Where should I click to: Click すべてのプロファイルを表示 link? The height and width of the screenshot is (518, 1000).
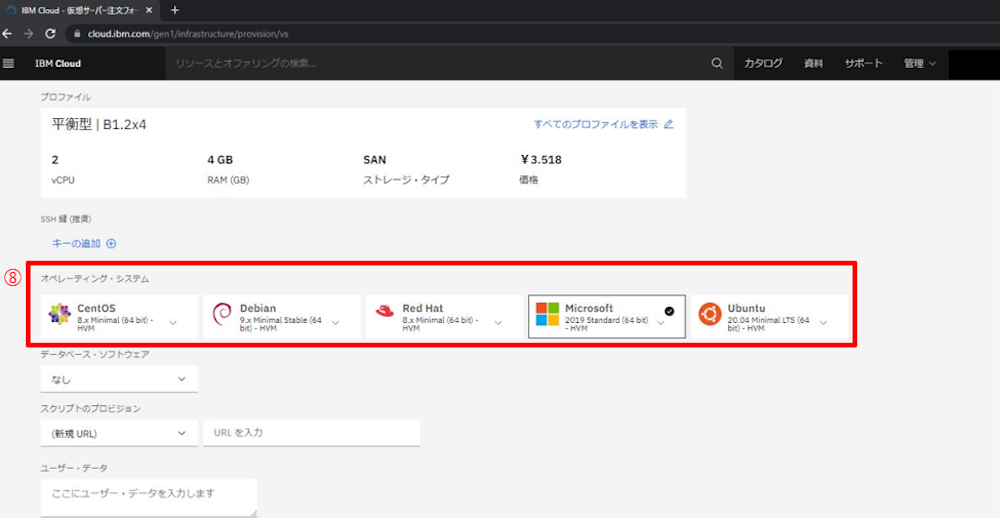(x=596, y=124)
